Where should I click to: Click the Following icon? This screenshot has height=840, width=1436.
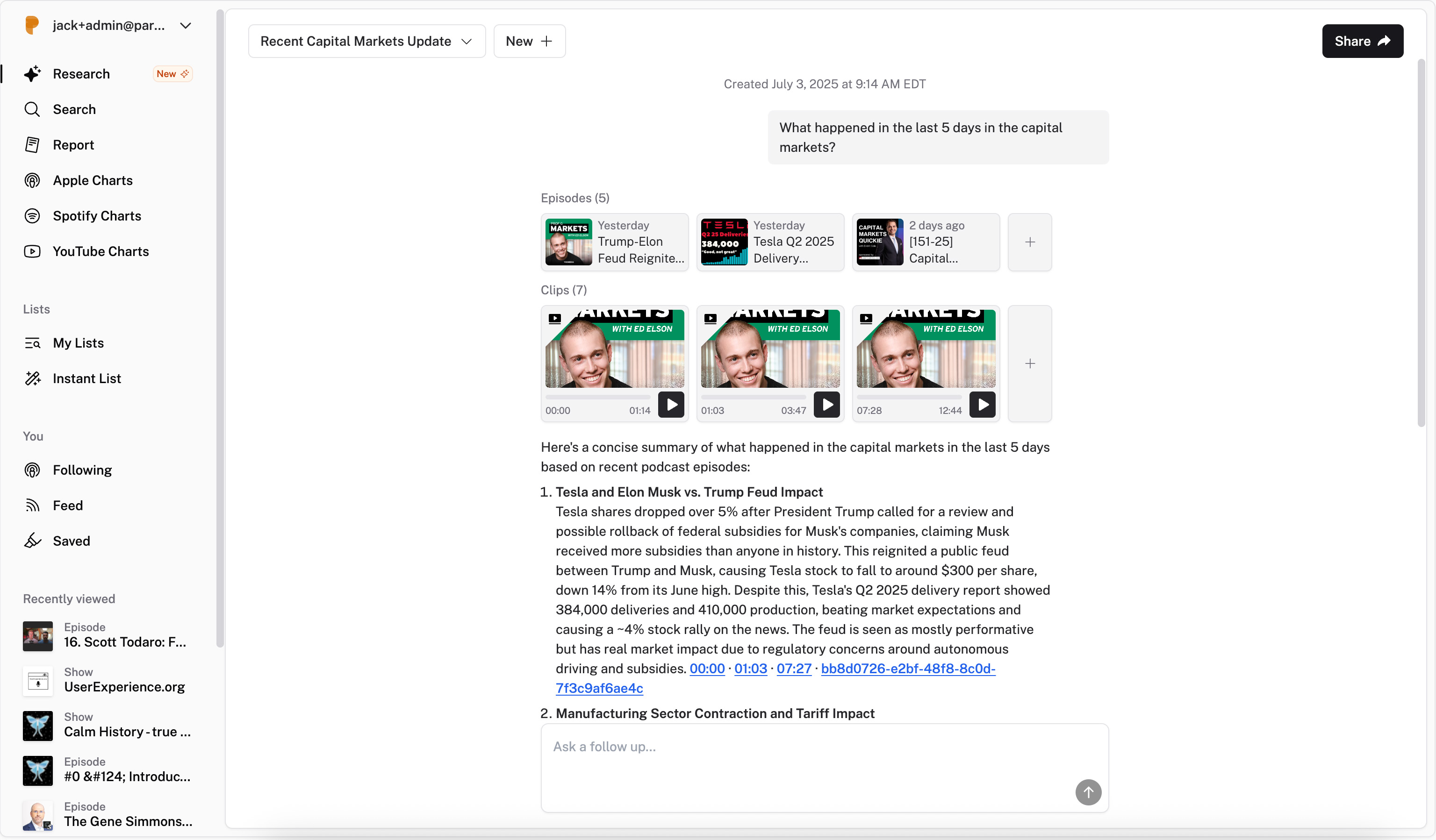click(x=32, y=470)
